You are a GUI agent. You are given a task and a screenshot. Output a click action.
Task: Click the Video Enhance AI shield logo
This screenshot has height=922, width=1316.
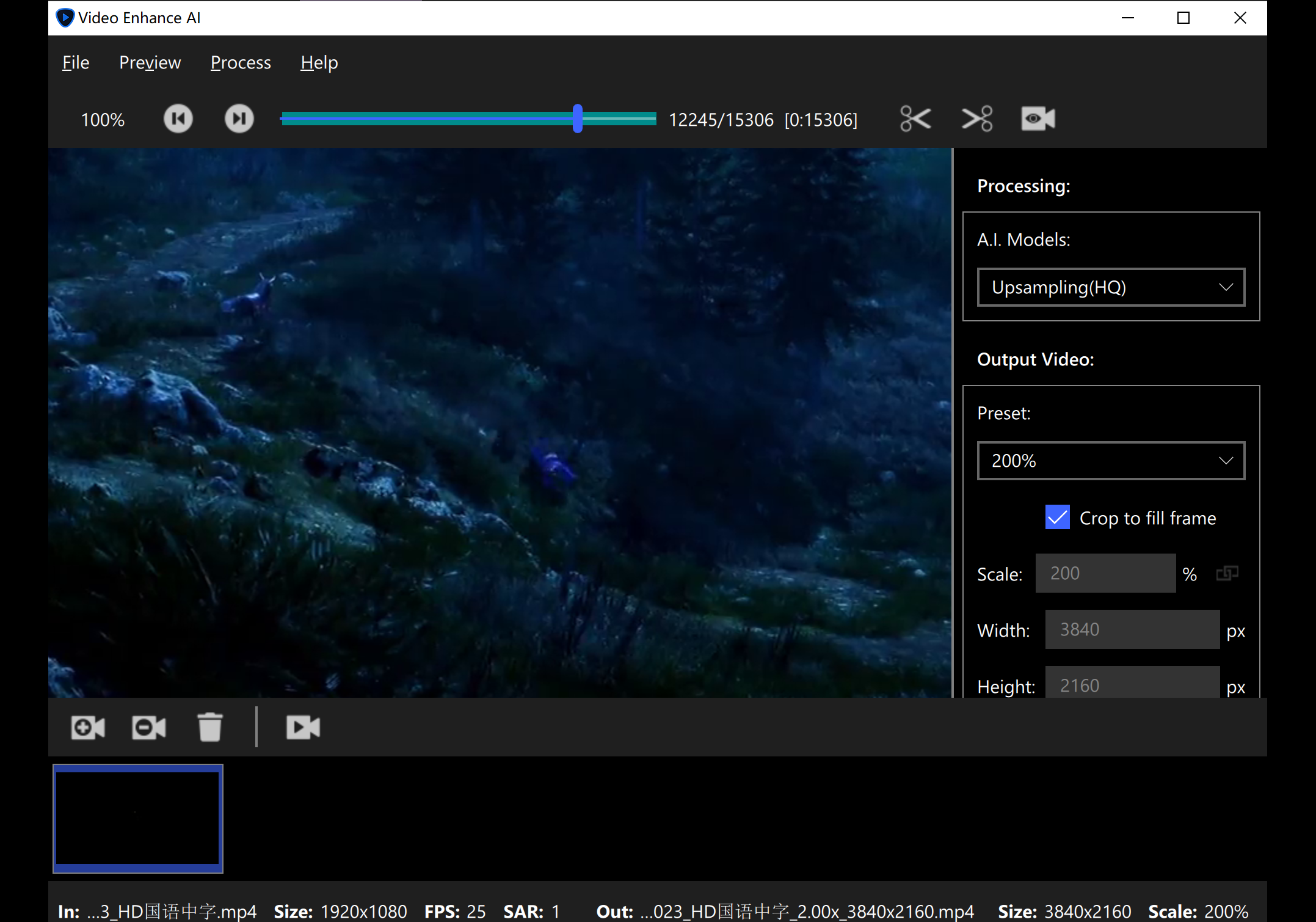[65, 18]
